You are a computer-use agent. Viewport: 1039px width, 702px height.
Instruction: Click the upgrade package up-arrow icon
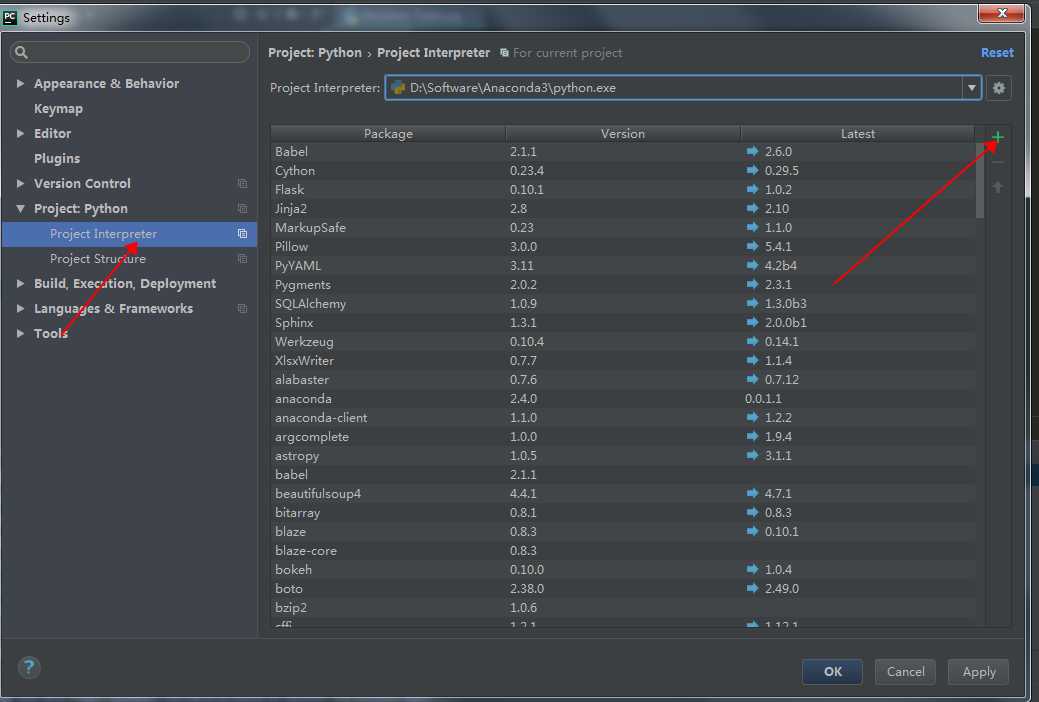tap(997, 188)
